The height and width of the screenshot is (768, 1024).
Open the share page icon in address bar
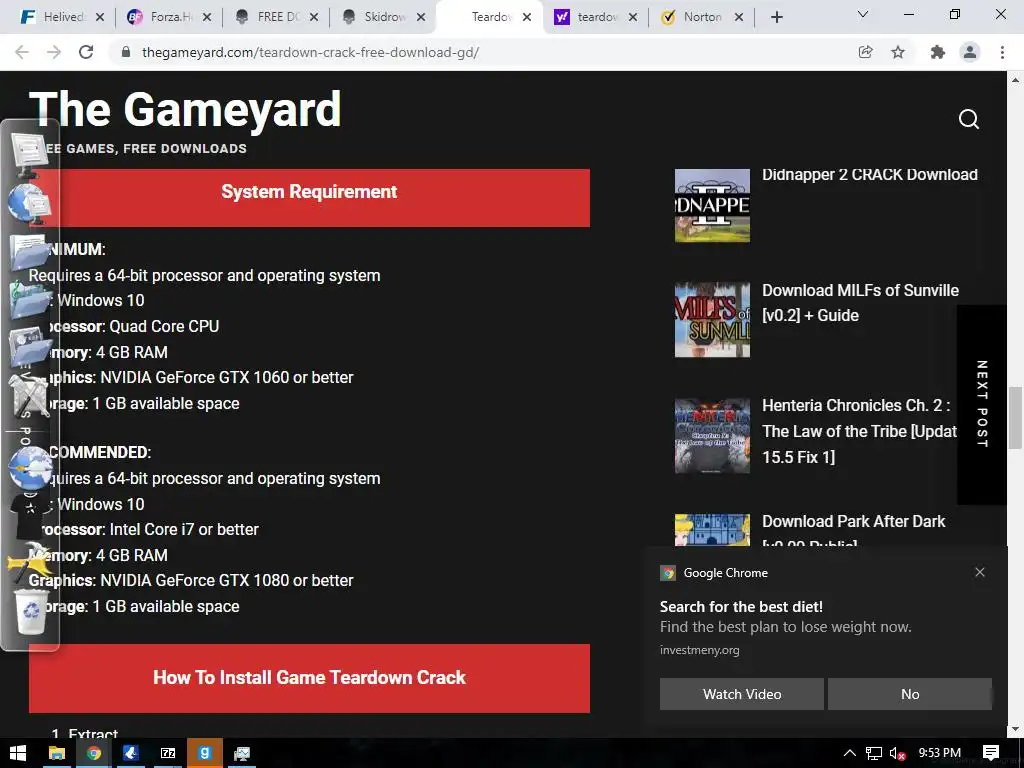pos(865,52)
